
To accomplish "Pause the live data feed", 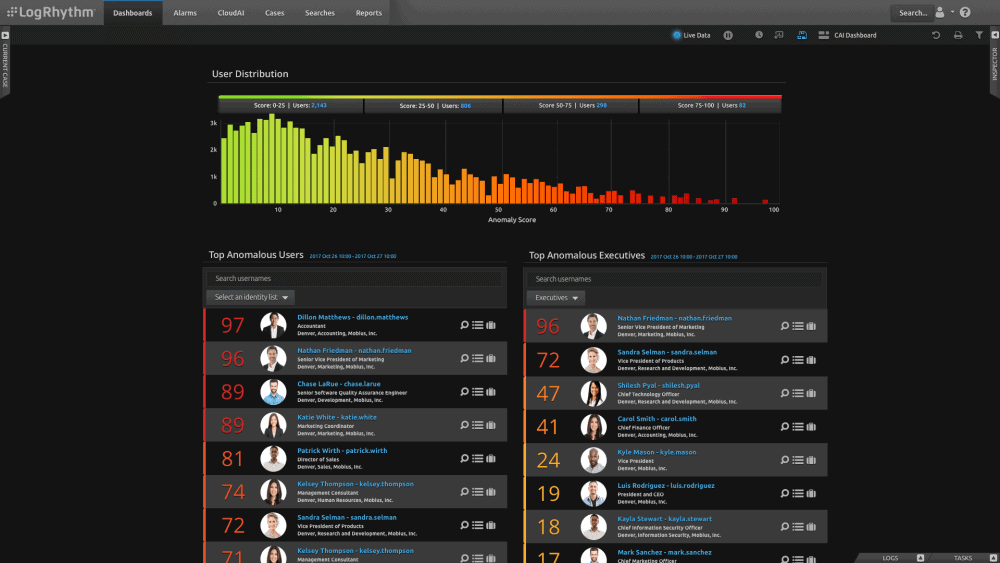I will (728, 35).
